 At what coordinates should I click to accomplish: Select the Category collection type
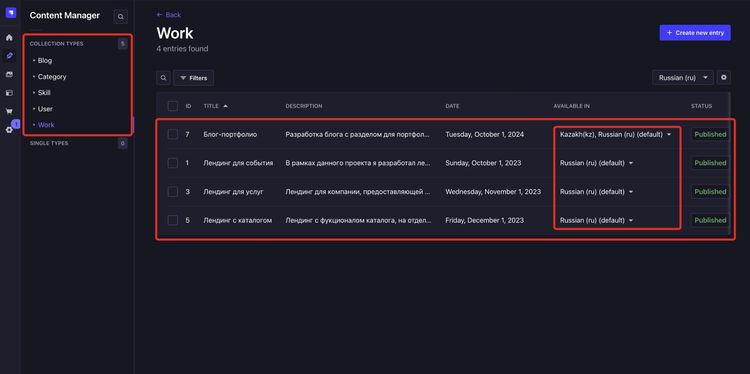coord(52,77)
